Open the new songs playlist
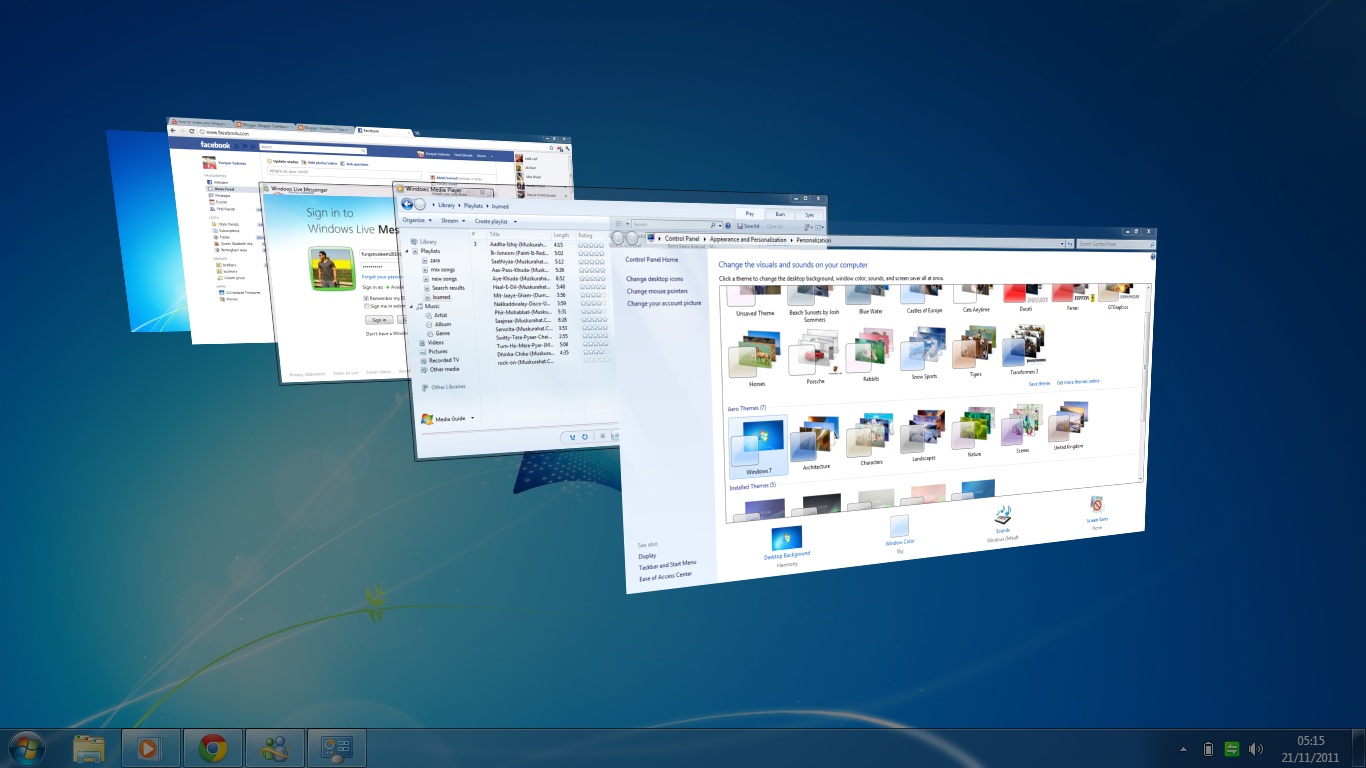The height and width of the screenshot is (768, 1366). [442, 278]
